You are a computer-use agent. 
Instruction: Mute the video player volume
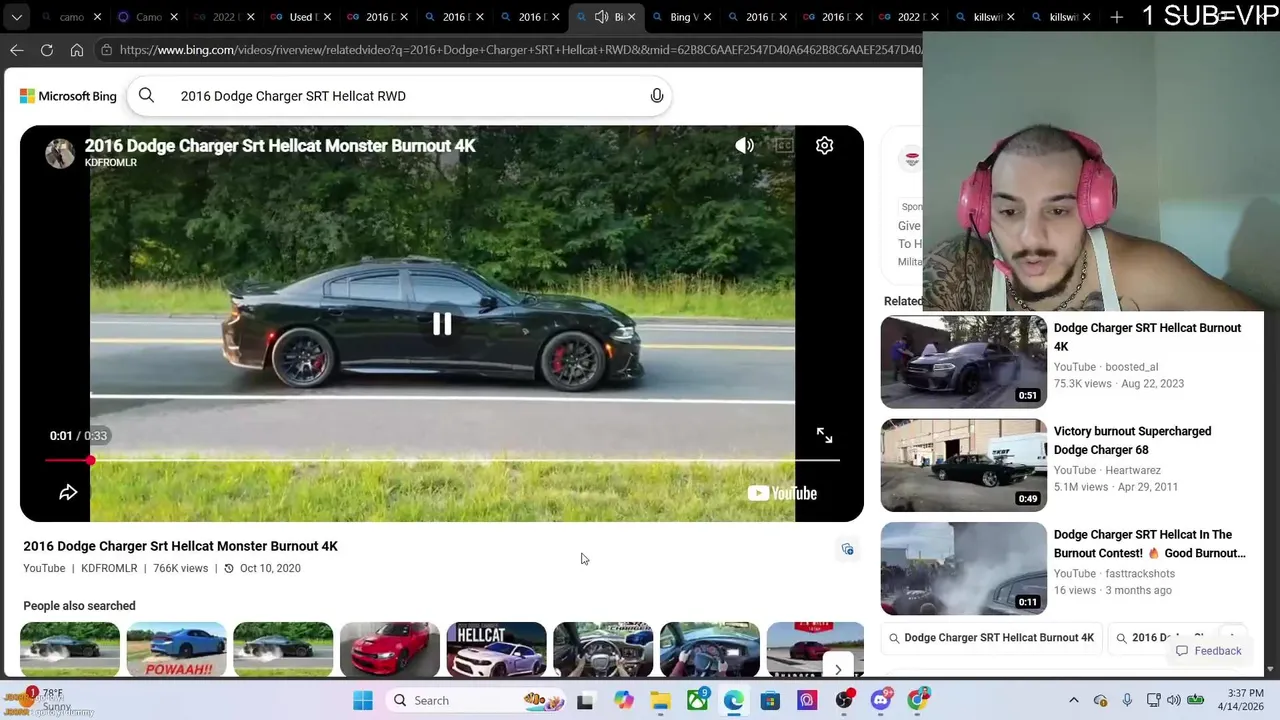tap(744, 146)
